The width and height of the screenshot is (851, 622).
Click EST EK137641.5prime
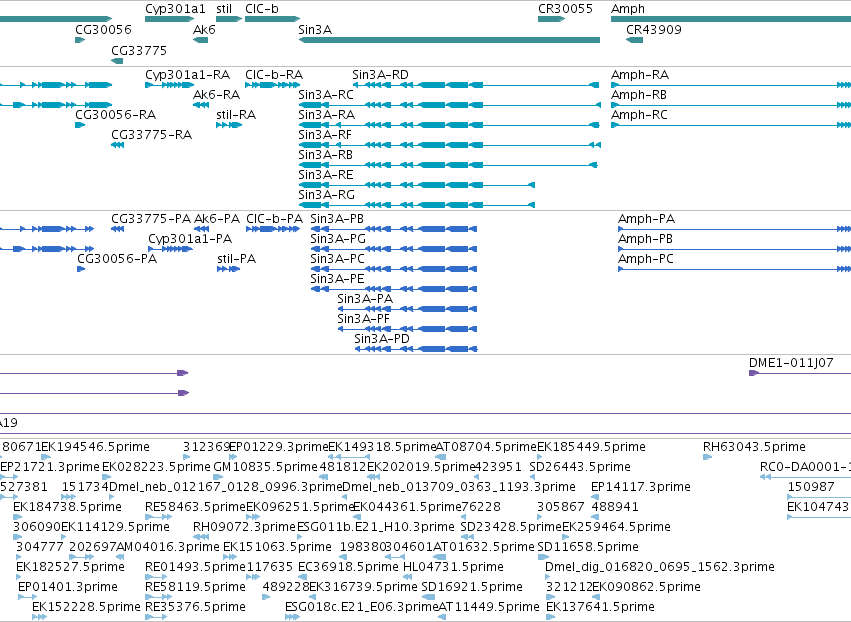click(x=600, y=607)
